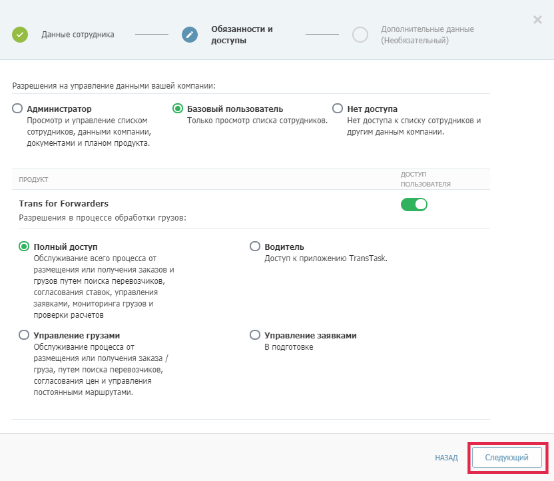Click the blue pencil edit step icon
Screen dimensions: 554x481
190,35
